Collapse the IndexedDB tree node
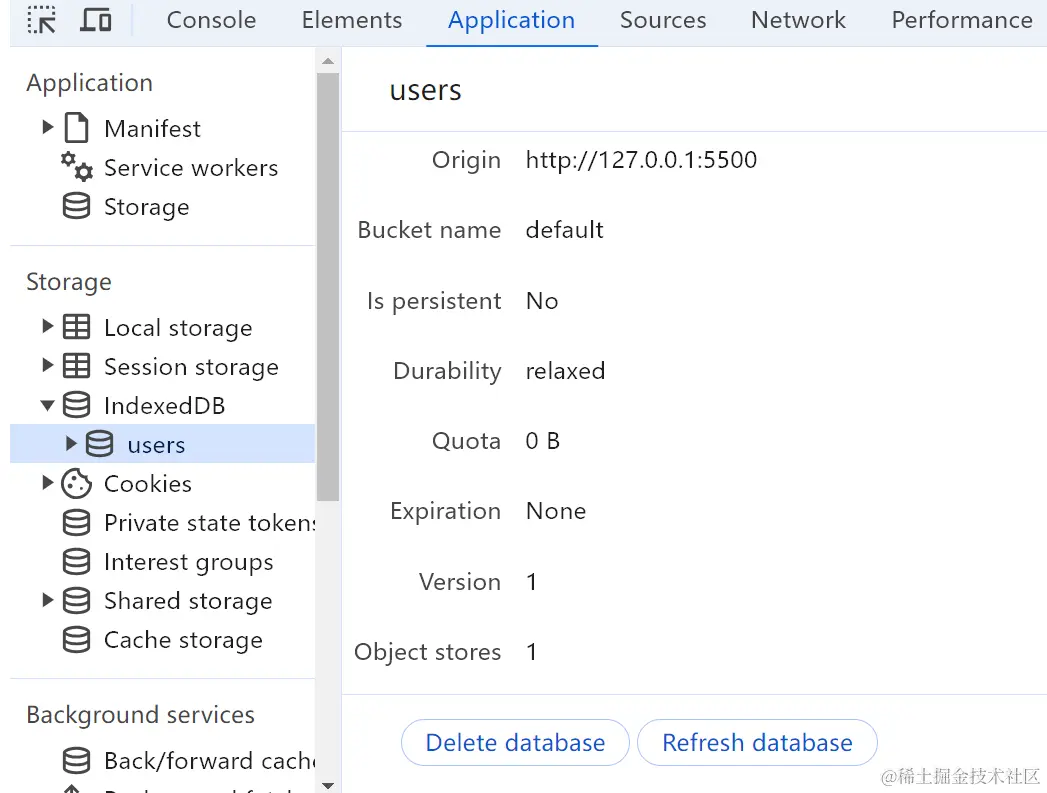This screenshot has width=1047, height=793. pos(47,406)
